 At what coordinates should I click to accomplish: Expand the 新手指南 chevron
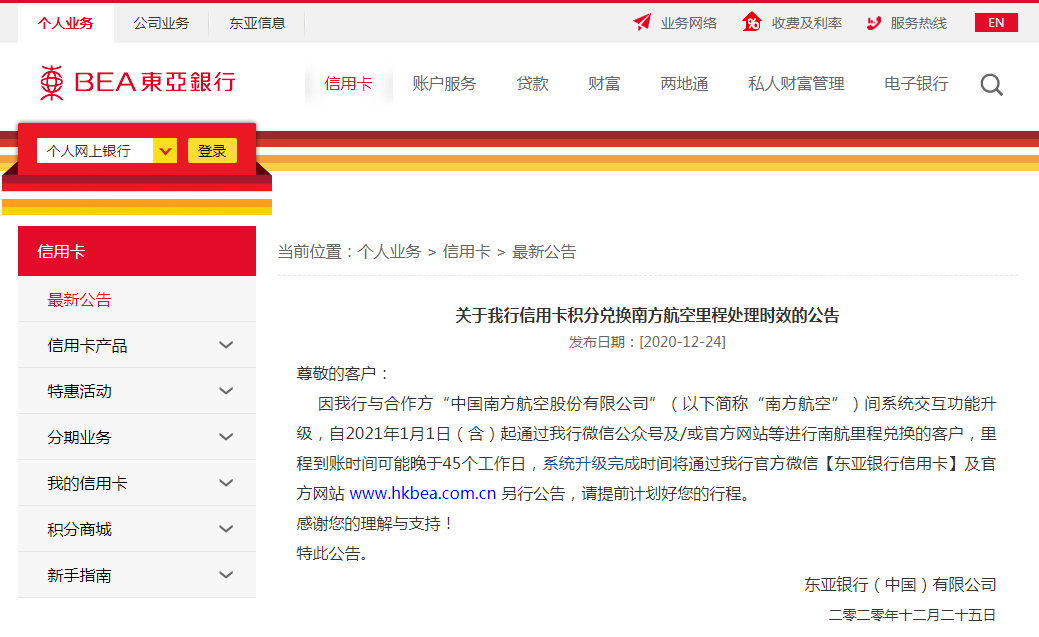pyautogui.click(x=226, y=575)
